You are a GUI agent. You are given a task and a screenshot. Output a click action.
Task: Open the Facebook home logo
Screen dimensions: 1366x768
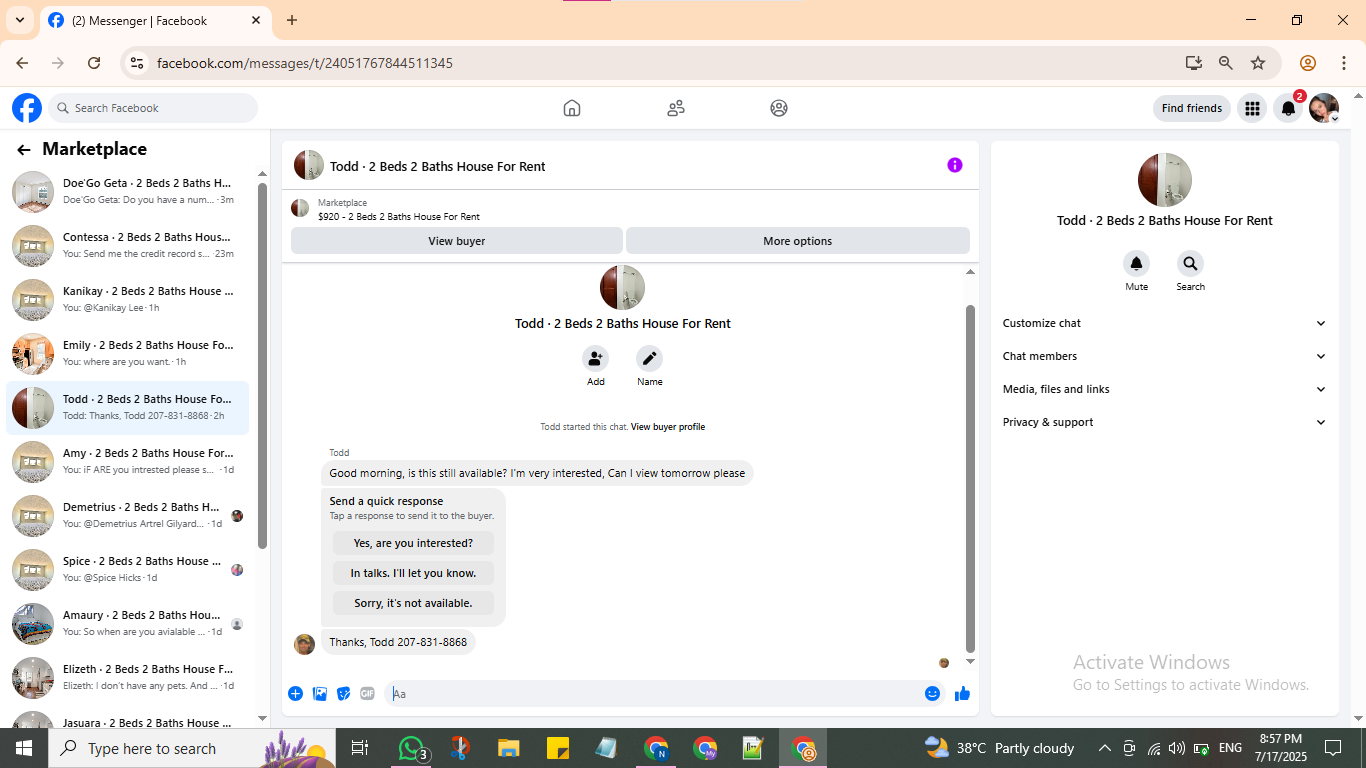pyautogui.click(x=27, y=108)
